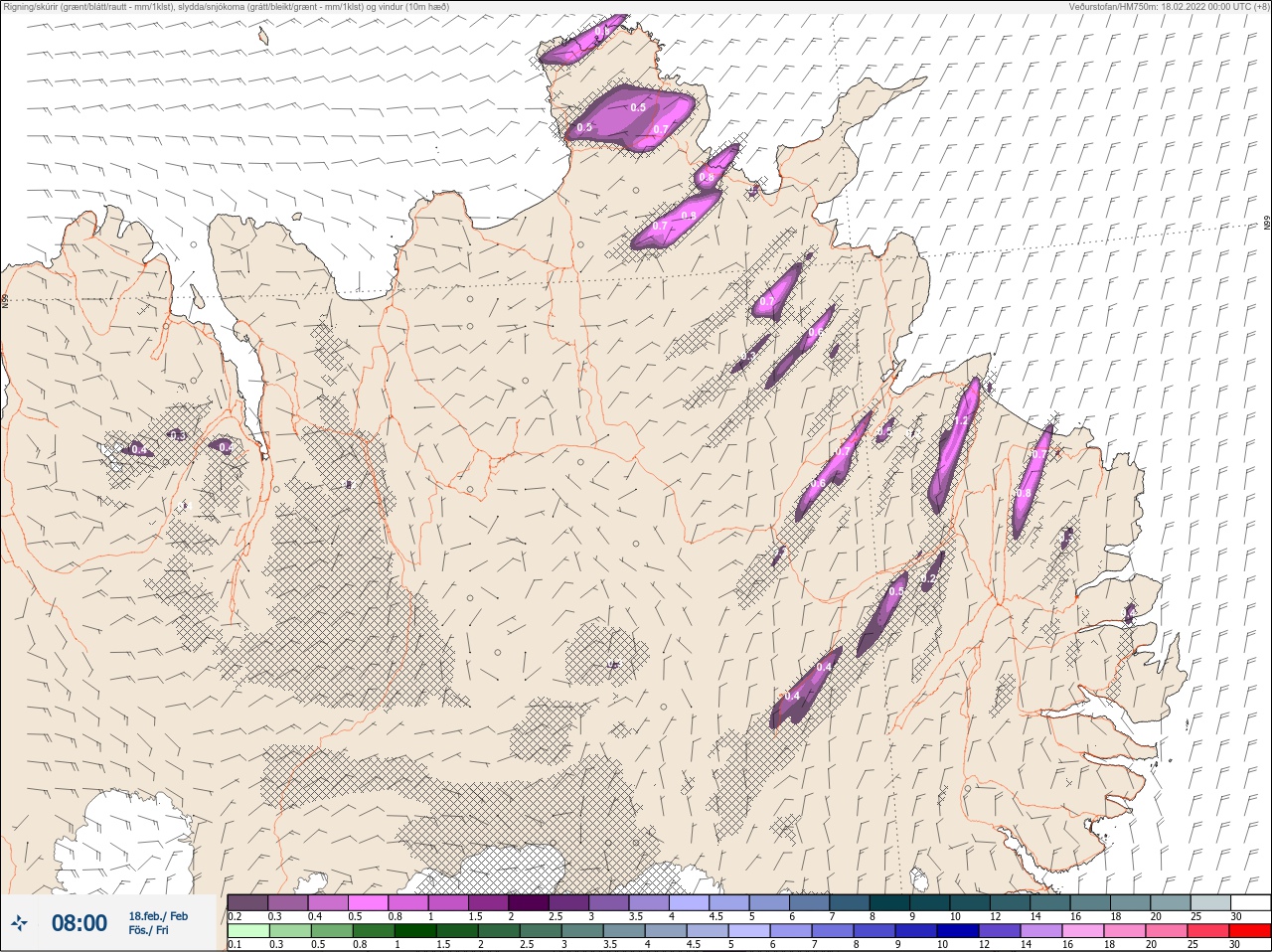Click the 12 label on upper legend scale
The height and width of the screenshot is (952, 1272).
point(996,916)
